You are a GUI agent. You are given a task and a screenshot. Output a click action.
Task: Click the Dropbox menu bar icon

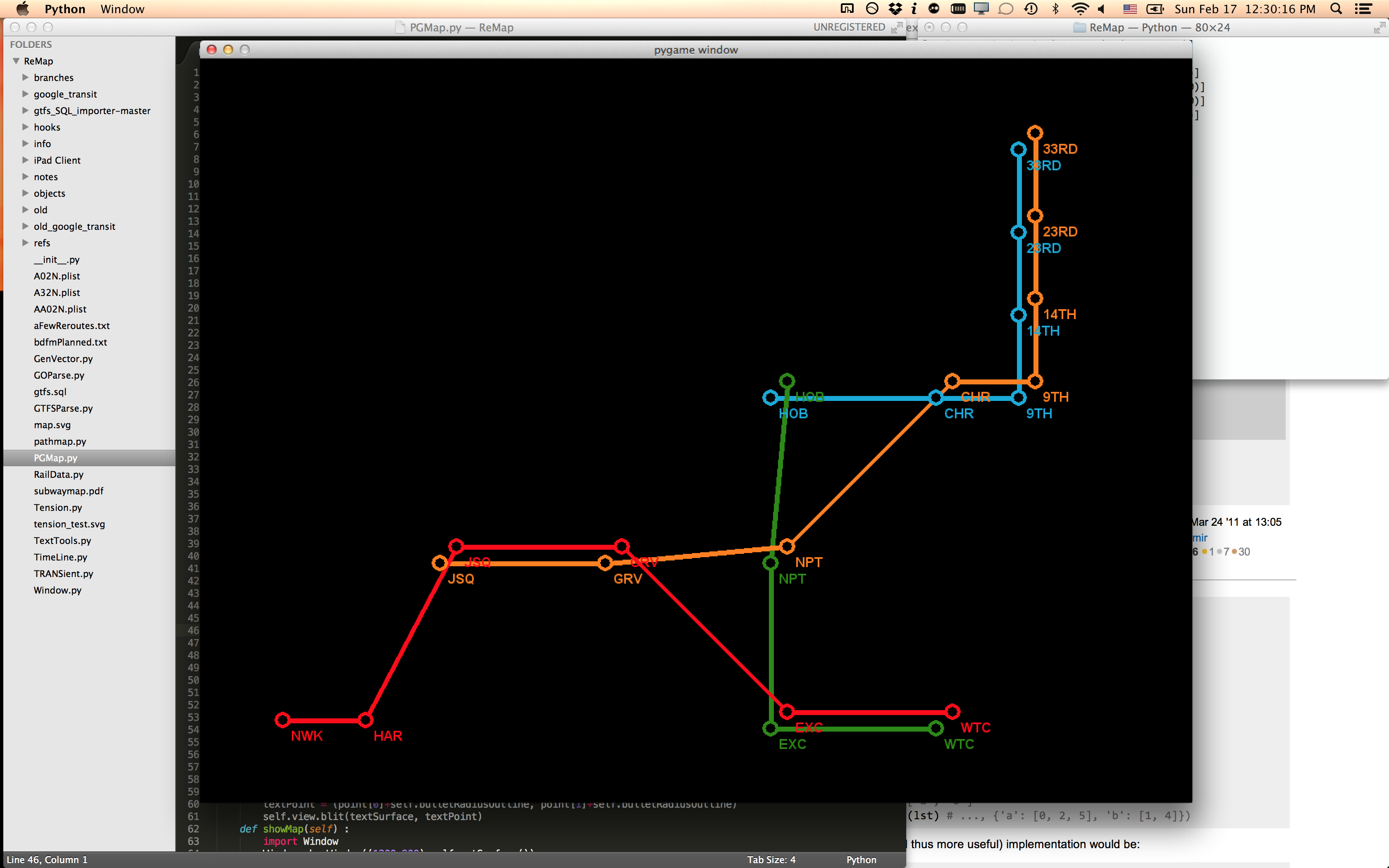coord(895,9)
